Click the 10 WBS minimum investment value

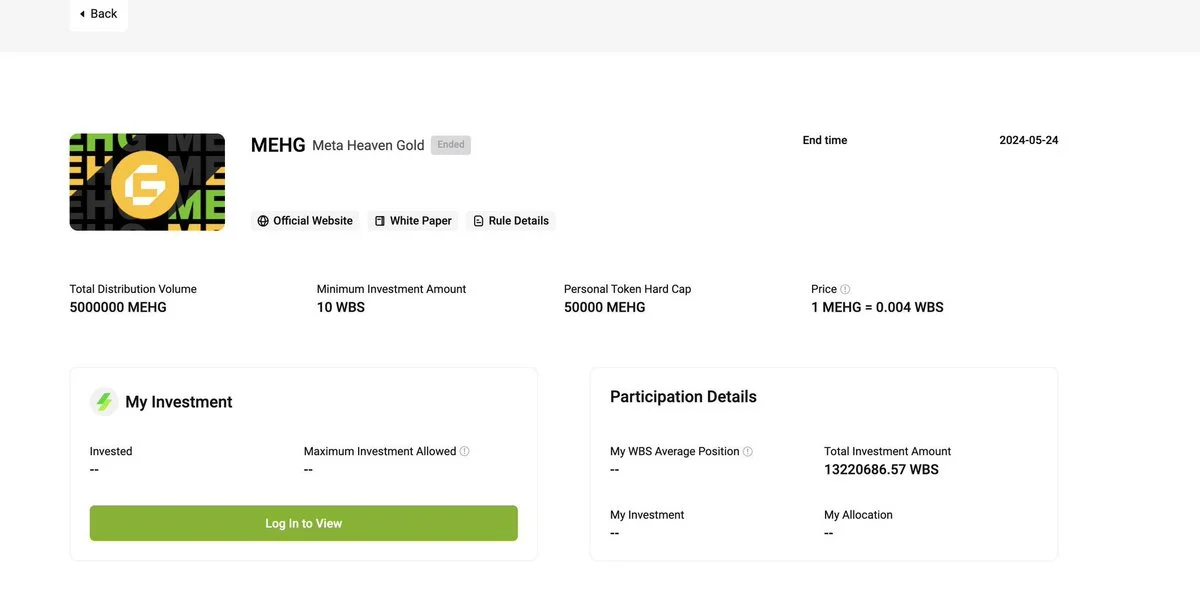341,308
